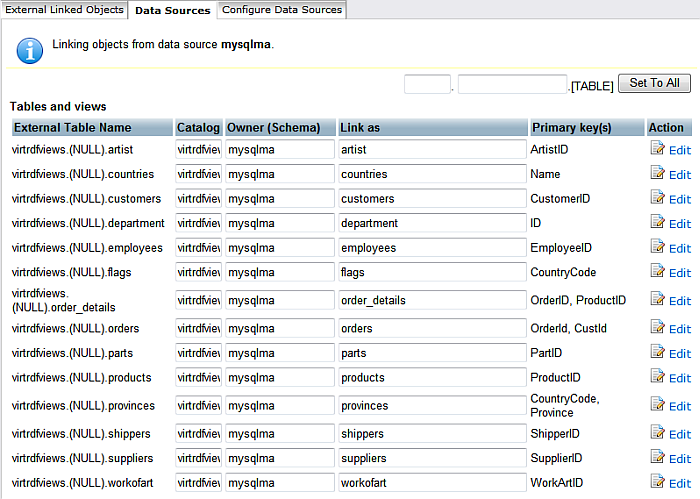
Task: Focus the small catalog box beside Set To All
Action: [427, 85]
